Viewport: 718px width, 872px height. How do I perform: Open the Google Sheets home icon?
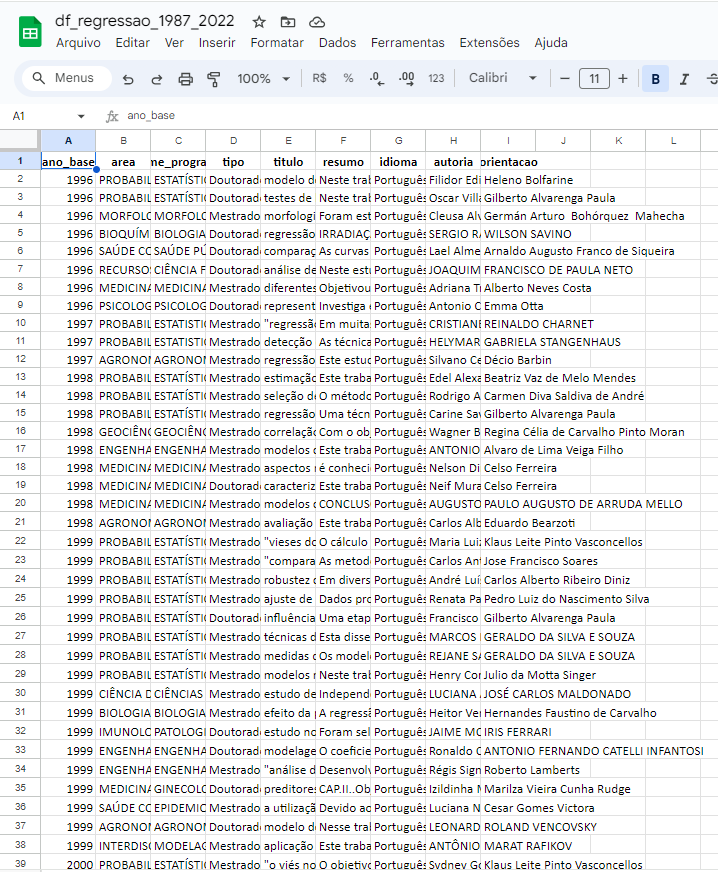[30, 32]
